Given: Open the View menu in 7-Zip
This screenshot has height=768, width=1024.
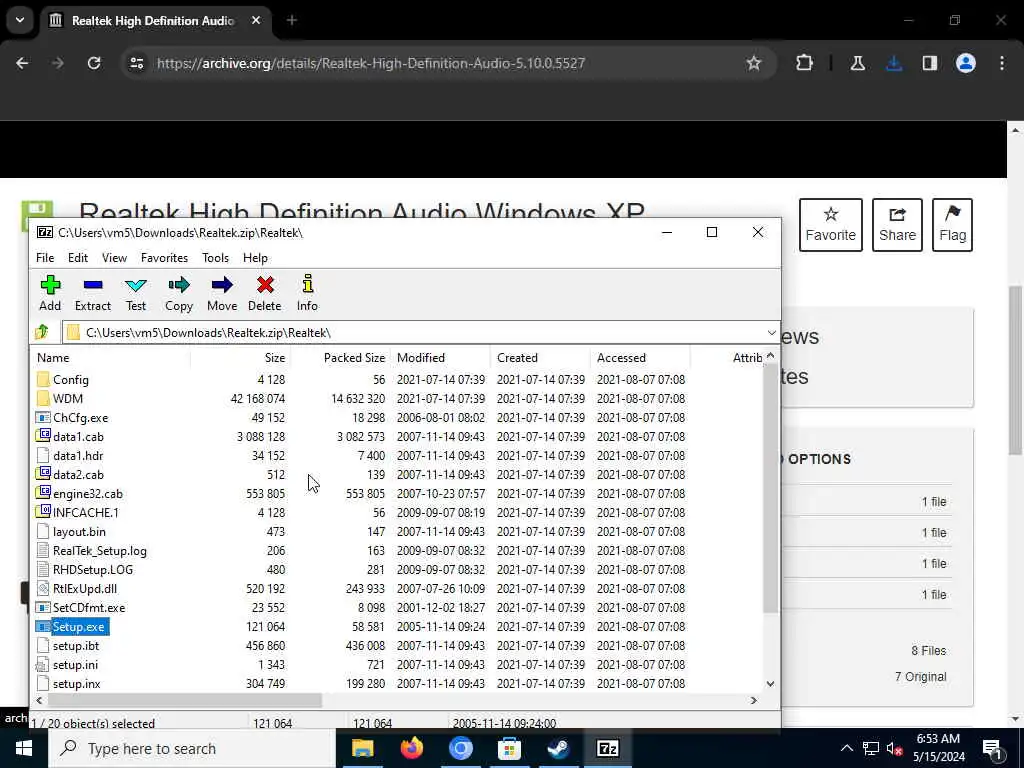Looking at the screenshot, I should coord(114,258).
